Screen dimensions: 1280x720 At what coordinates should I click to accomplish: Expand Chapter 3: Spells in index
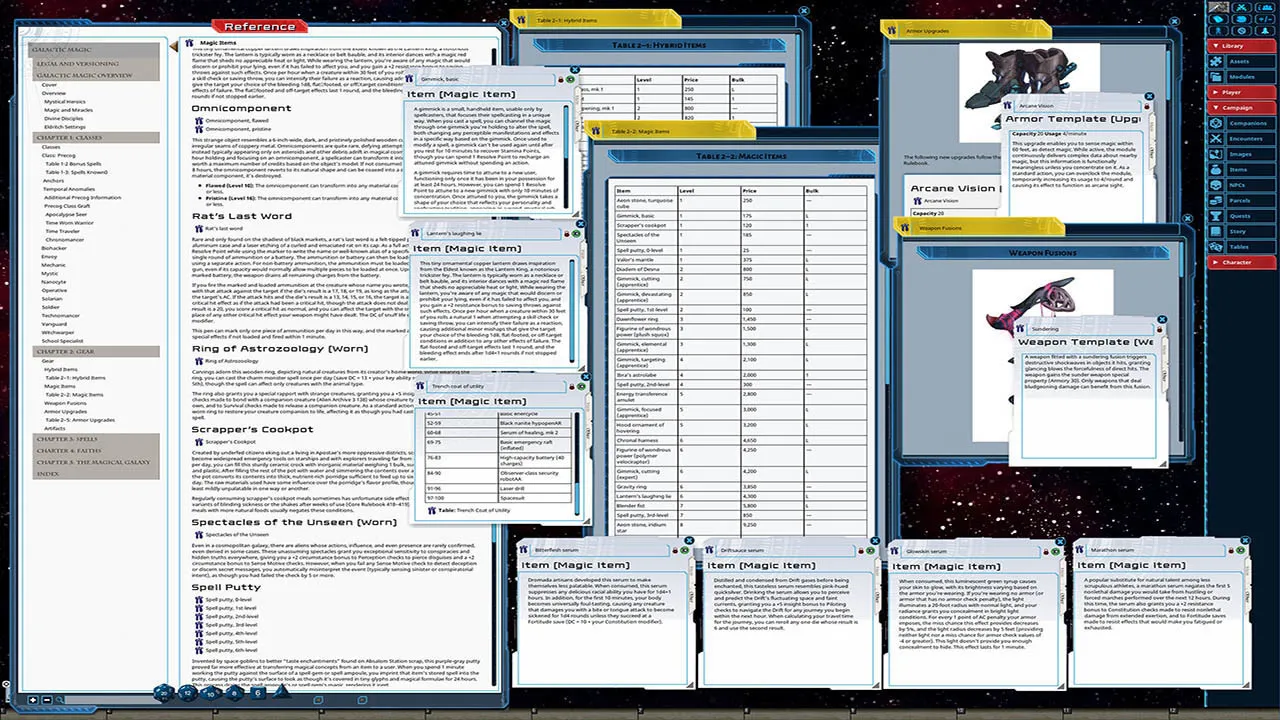click(x=94, y=439)
